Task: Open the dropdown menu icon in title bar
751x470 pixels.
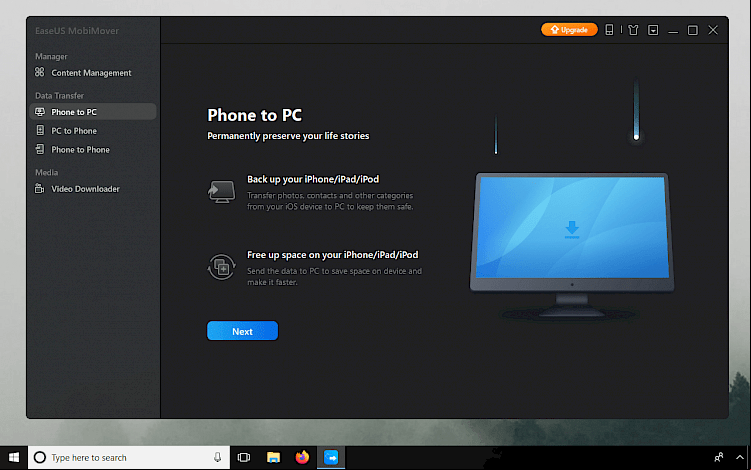Action: (653, 30)
